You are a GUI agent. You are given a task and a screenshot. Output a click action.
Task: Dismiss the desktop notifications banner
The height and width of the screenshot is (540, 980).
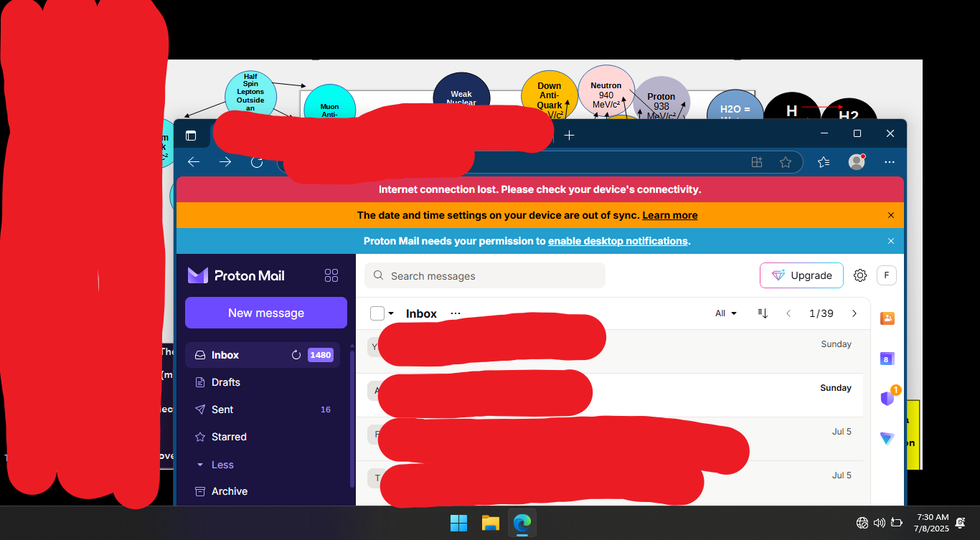pos(891,241)
